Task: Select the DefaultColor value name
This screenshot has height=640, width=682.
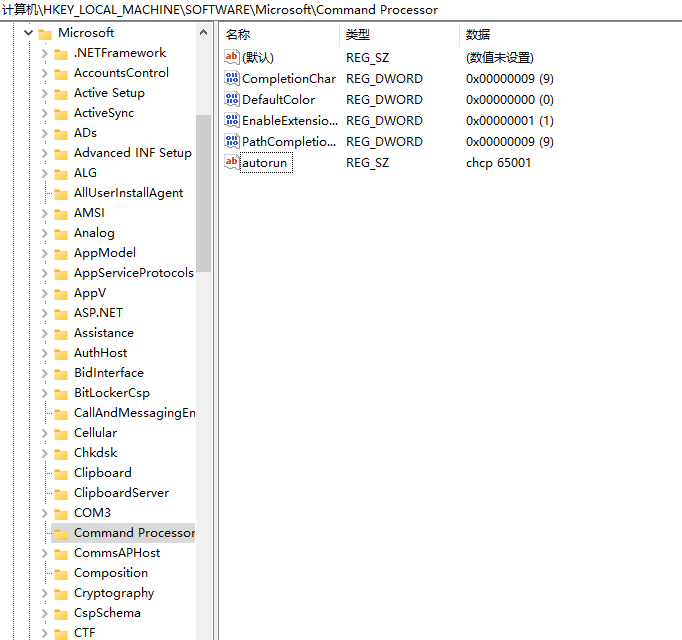Action: pos(278,100)
